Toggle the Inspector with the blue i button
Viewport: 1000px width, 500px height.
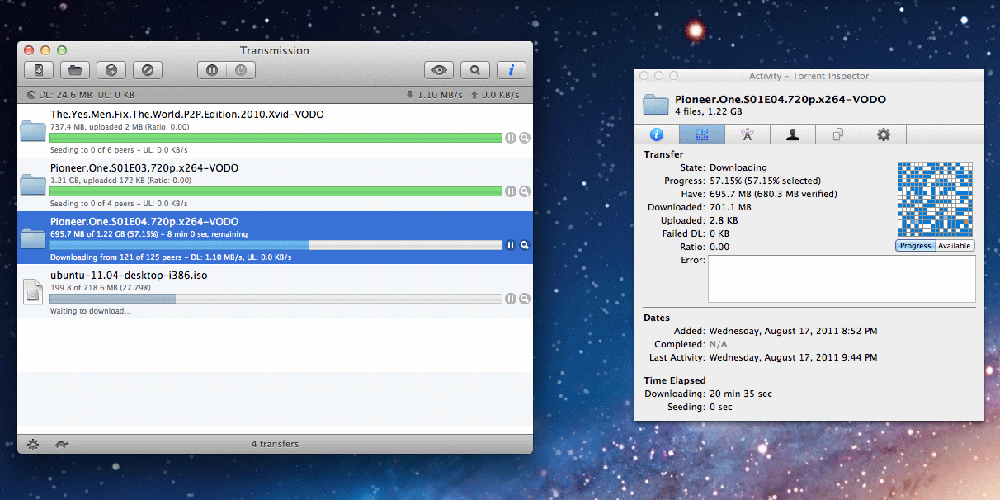point(511,70)
